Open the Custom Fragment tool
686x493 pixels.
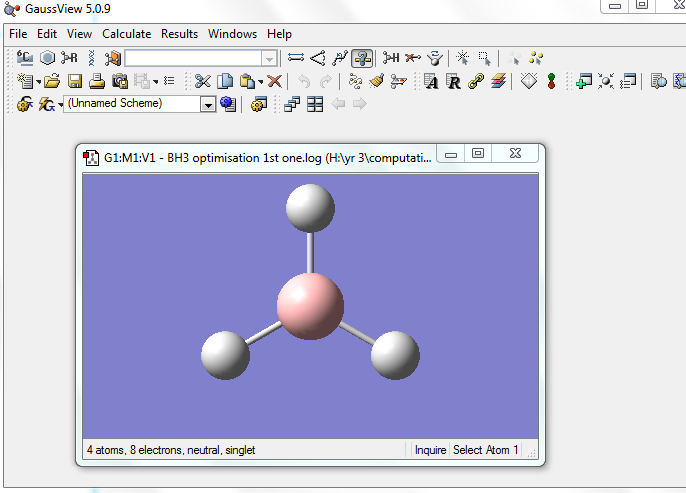coord(113,58)
